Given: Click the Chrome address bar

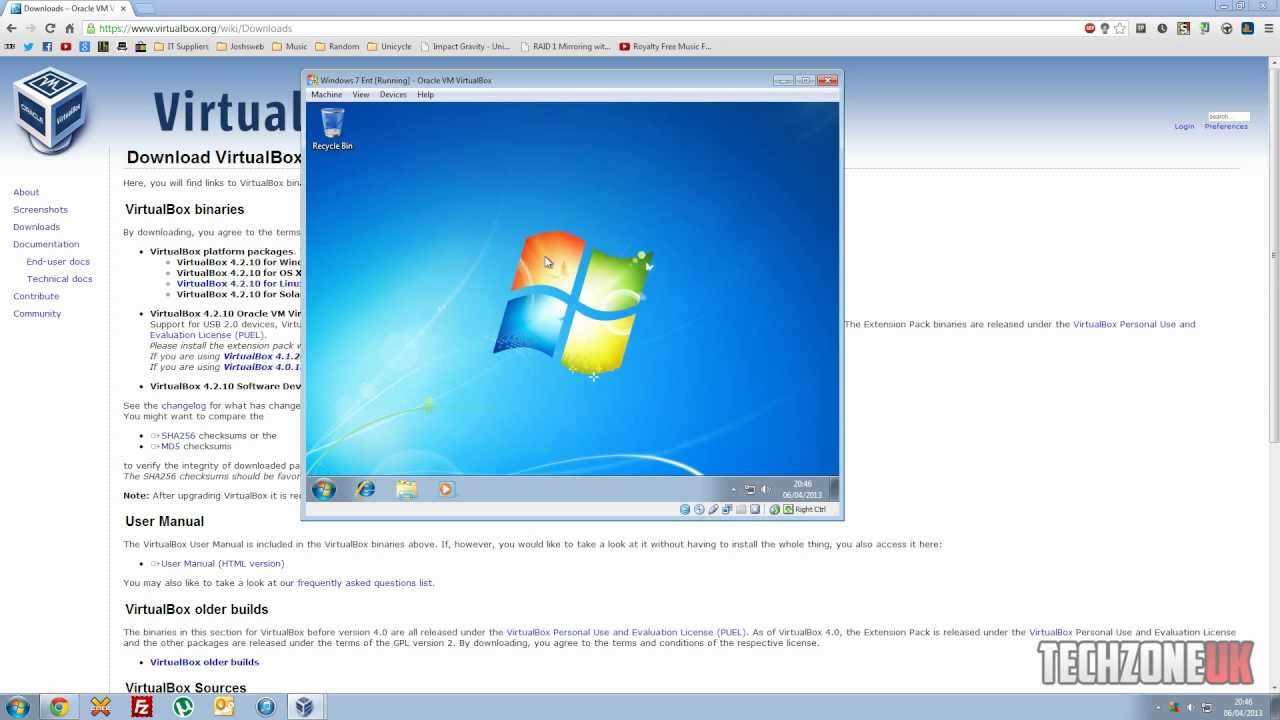Looking at the screenshot, I should point(585,28).
